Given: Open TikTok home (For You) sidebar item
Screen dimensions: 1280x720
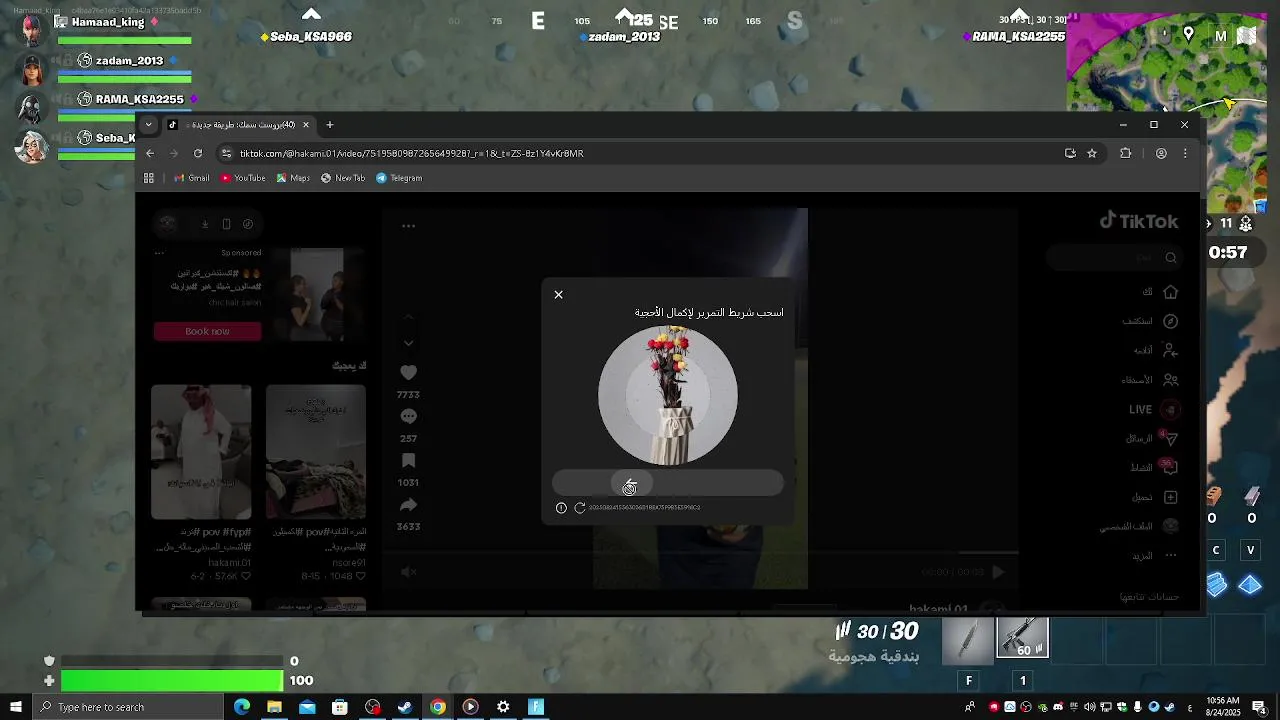Looking at the screenshot, I should (1161, 292).
